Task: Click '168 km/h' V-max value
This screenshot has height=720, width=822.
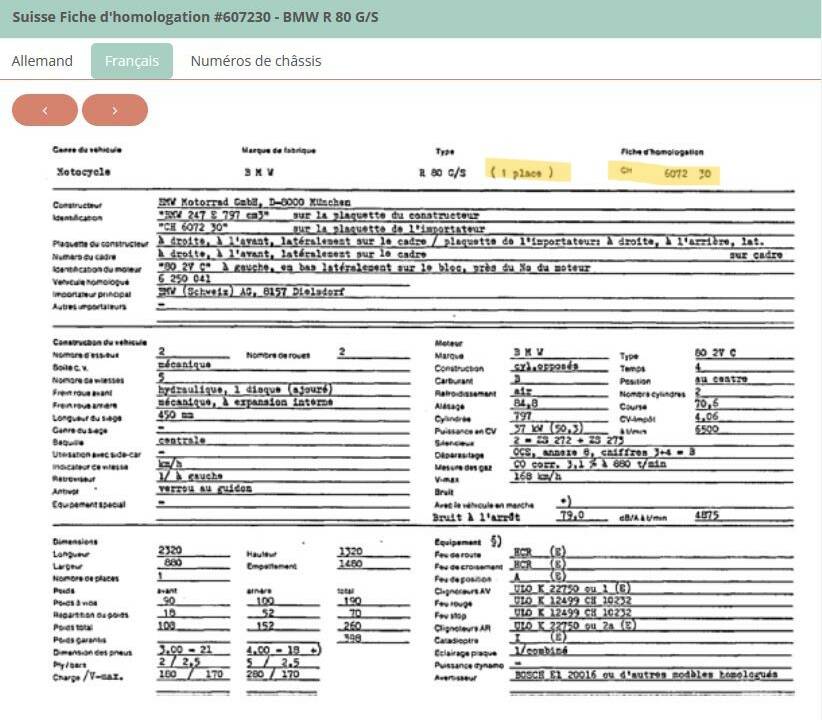Action: click(x=537, y=476)
